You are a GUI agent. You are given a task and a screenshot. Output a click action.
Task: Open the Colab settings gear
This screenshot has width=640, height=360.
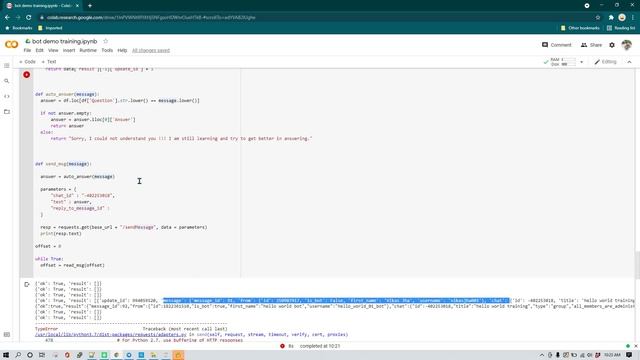(x=612, y=45)
